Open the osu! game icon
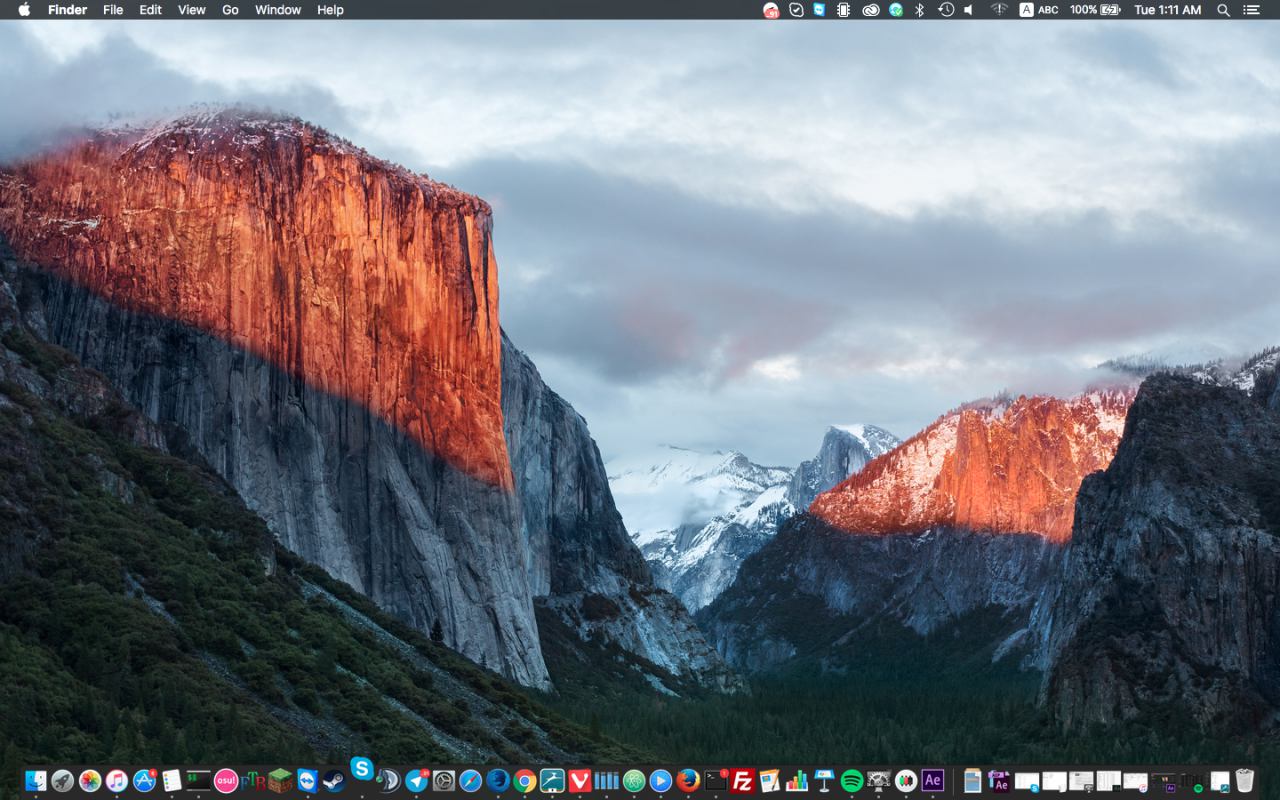This screenshot has width=1280, height=800. click(x=226, y=781)
